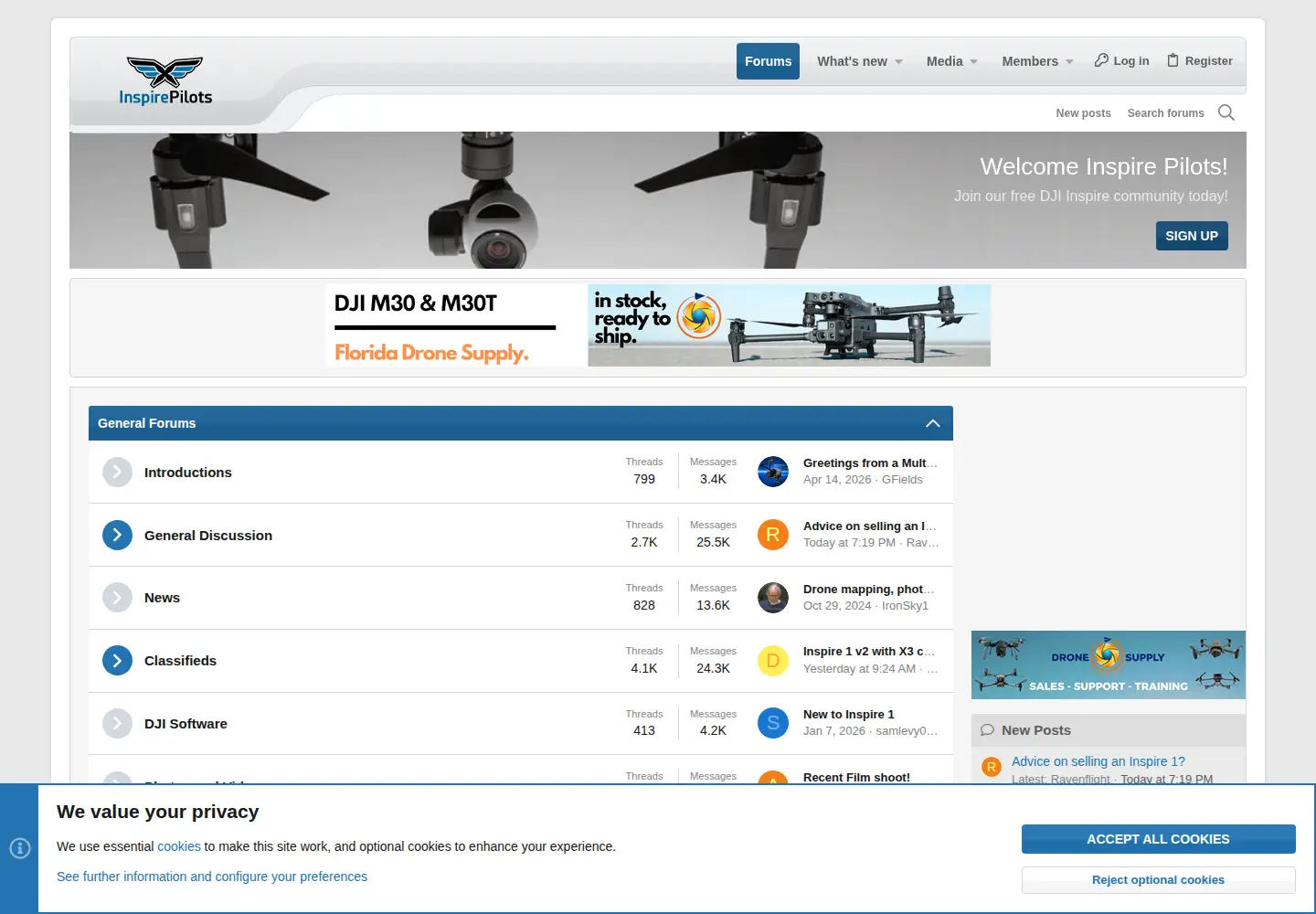Reject optional cookies
The image size is (1316, 914).
tap(1158, 880)
